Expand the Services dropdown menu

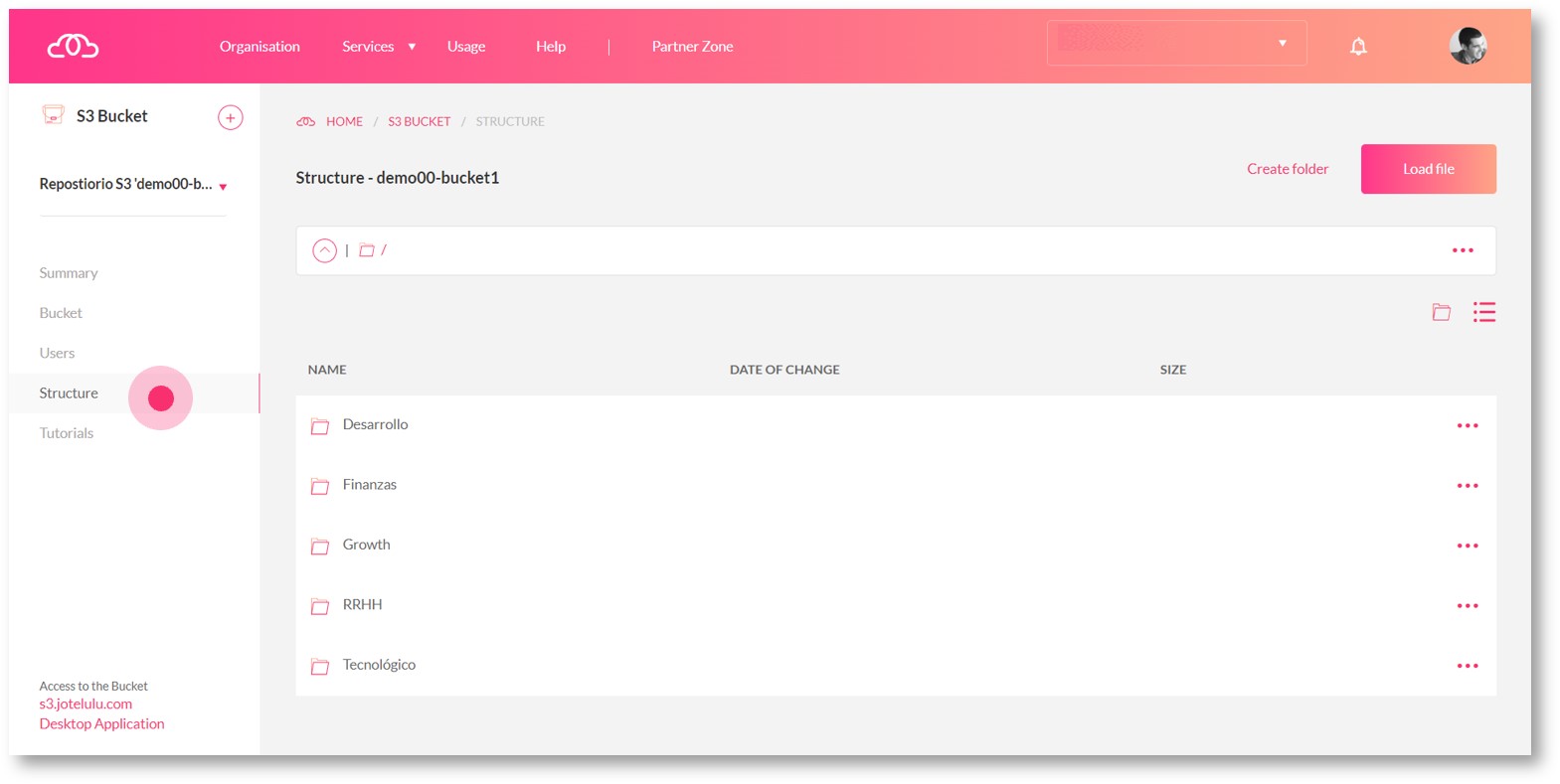point(379,47)
